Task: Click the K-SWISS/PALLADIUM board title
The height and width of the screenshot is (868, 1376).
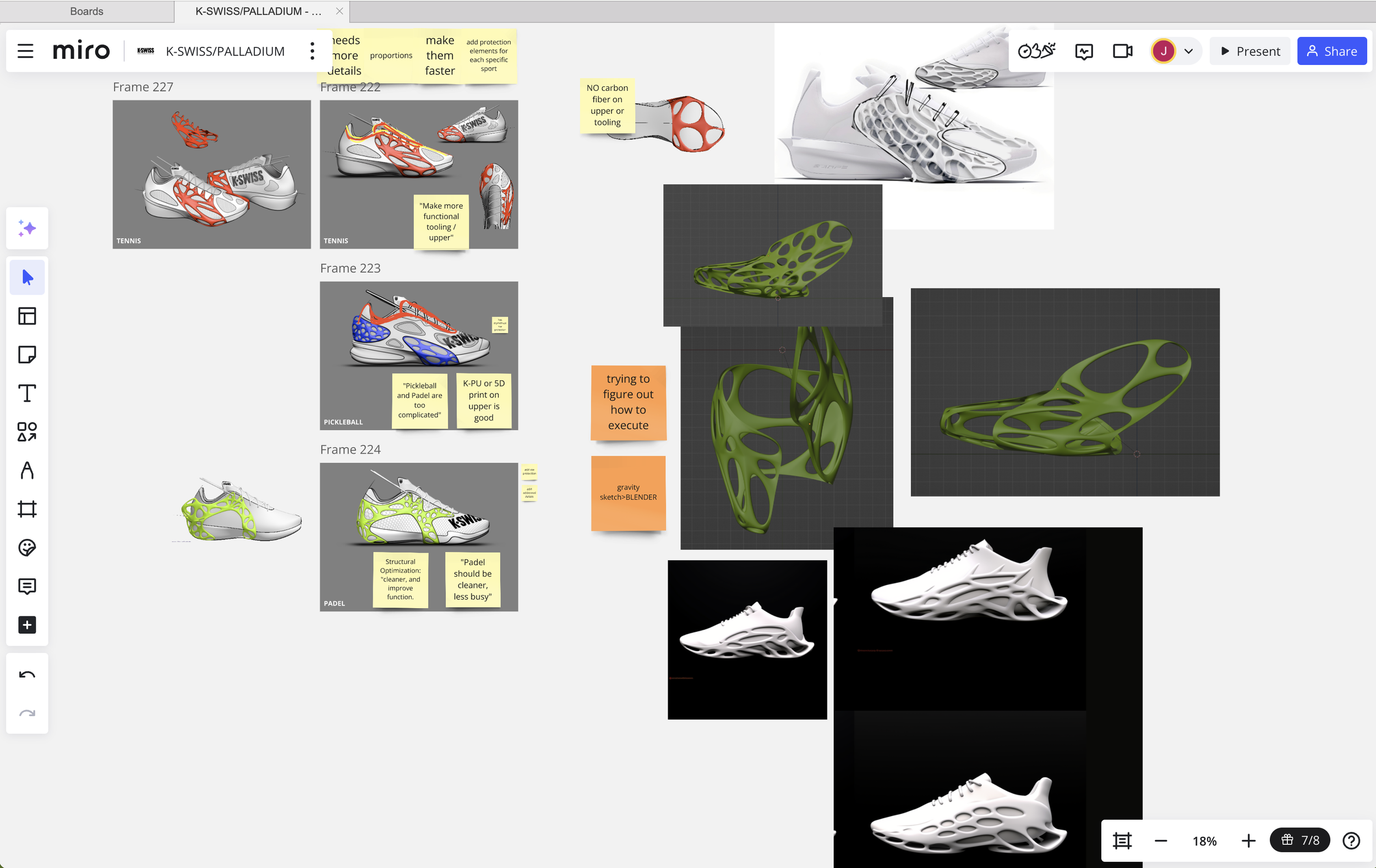Action: click(x=225, y=51)
